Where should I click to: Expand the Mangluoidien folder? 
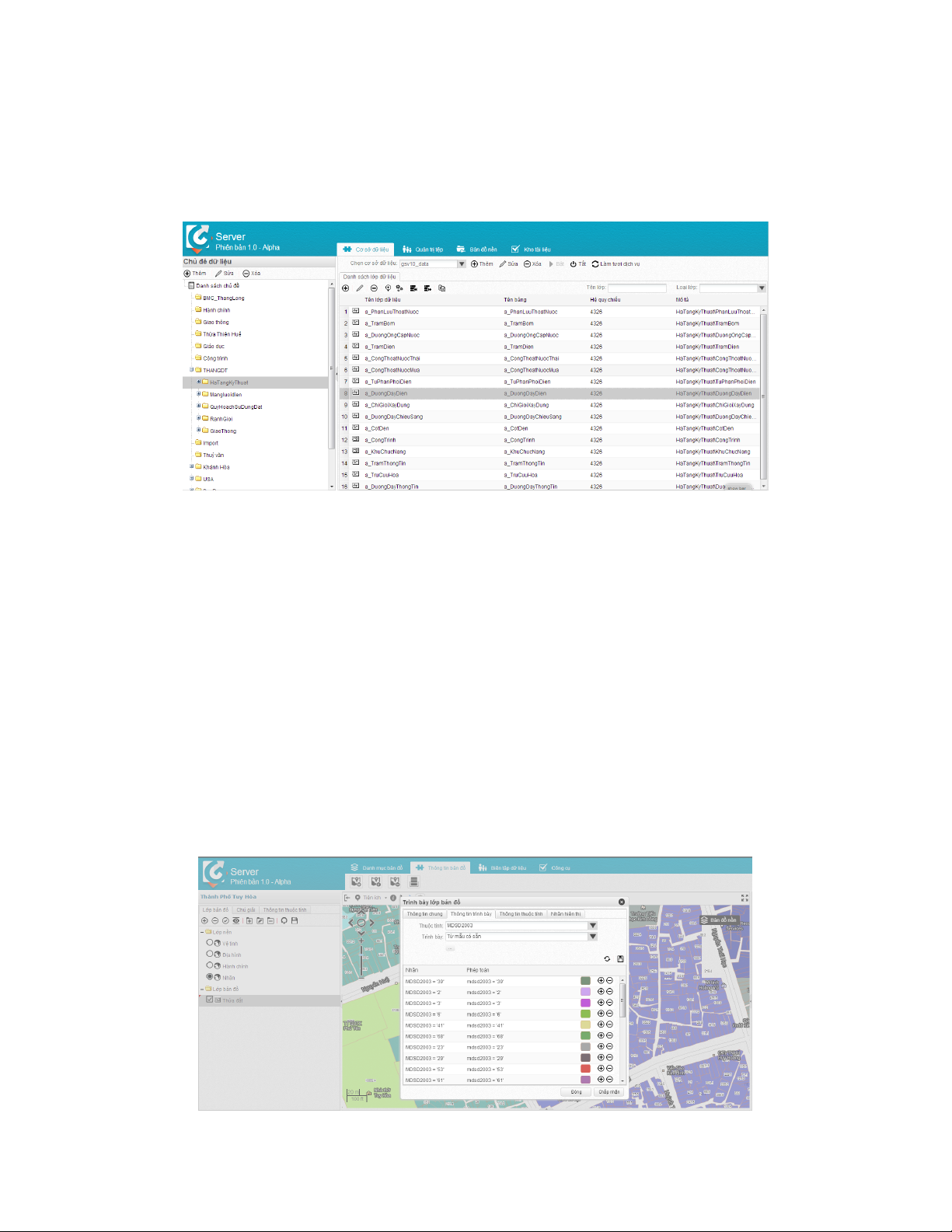click(x=199, y=394)
